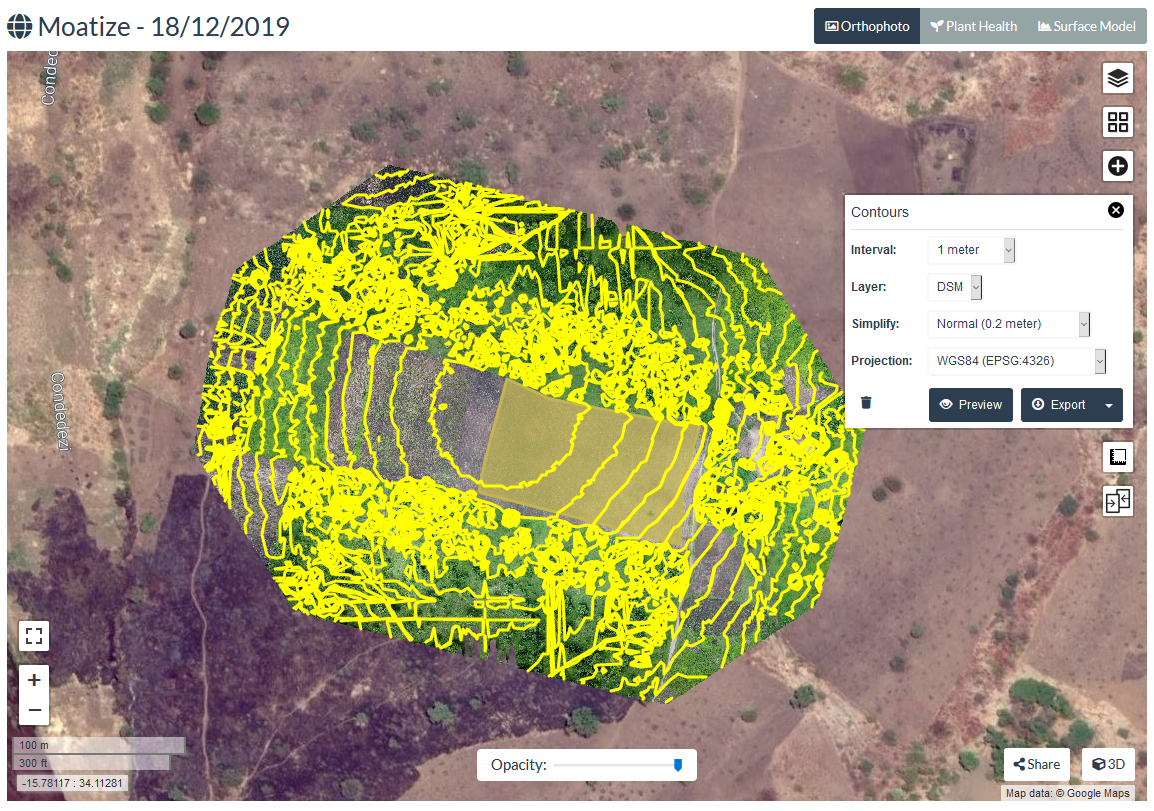The height and width of the screenshot is (811, 1154).
Task: Select the measurement ruler tool
Action: coord(1117,457)
